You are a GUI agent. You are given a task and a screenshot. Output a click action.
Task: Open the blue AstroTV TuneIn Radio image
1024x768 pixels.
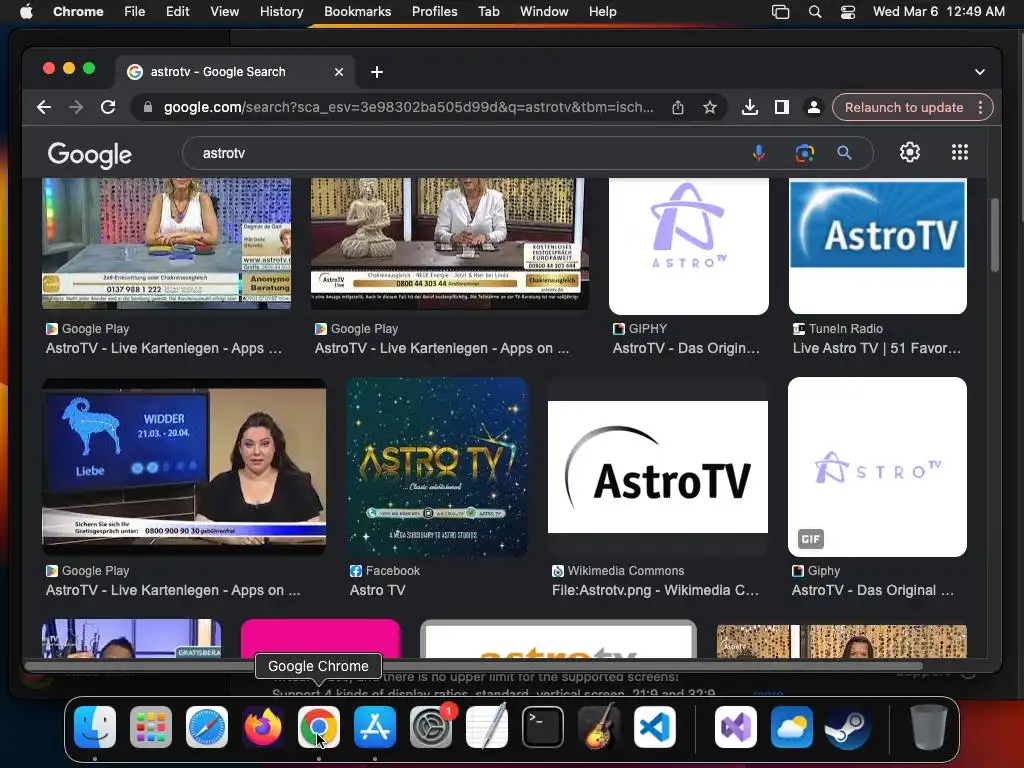(877, 246)
